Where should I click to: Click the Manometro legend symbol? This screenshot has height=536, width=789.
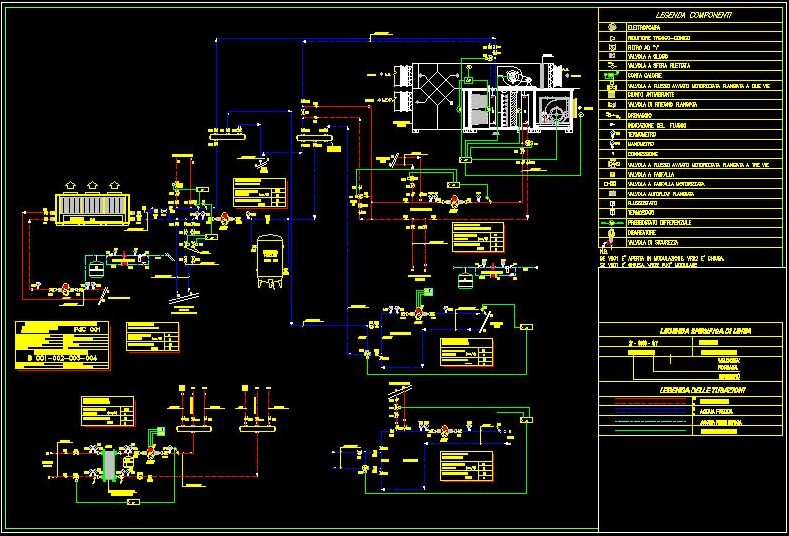point(611,144)
